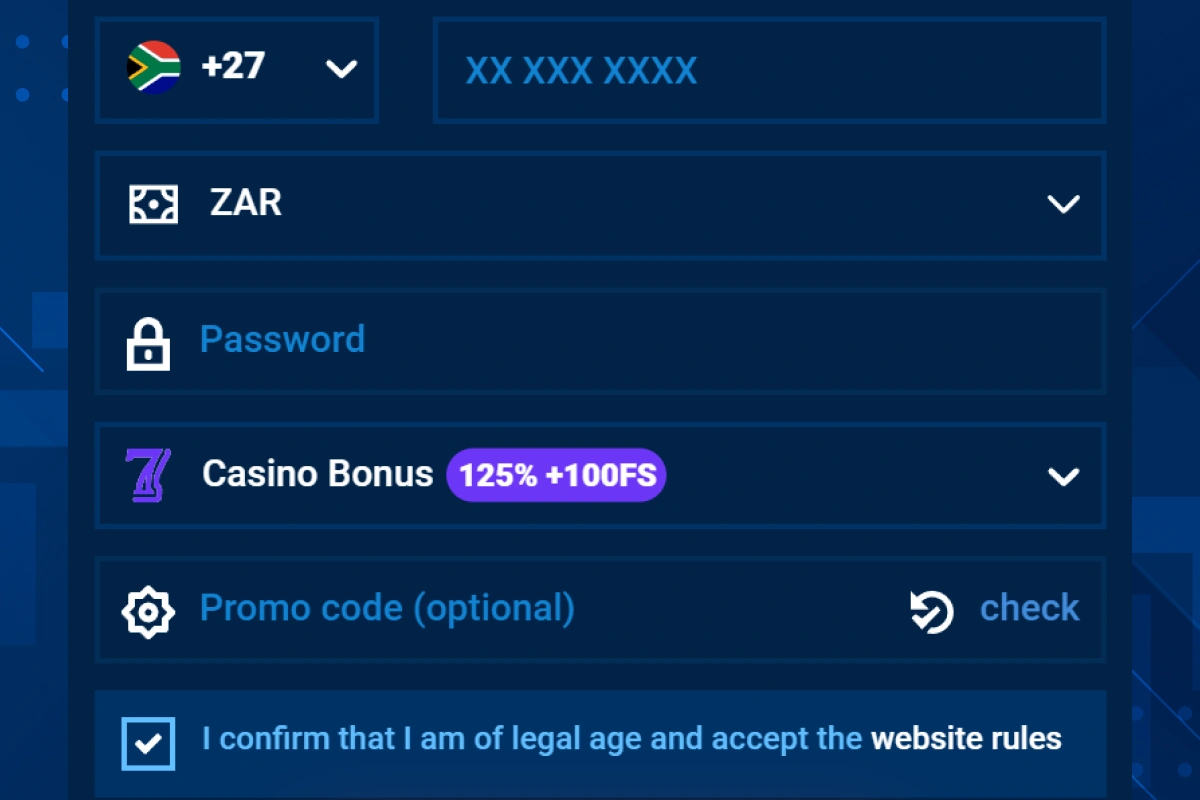Click the check link for the promo code
The width and height of the screenshot is (1200, 800).
tap(1029, 608)
